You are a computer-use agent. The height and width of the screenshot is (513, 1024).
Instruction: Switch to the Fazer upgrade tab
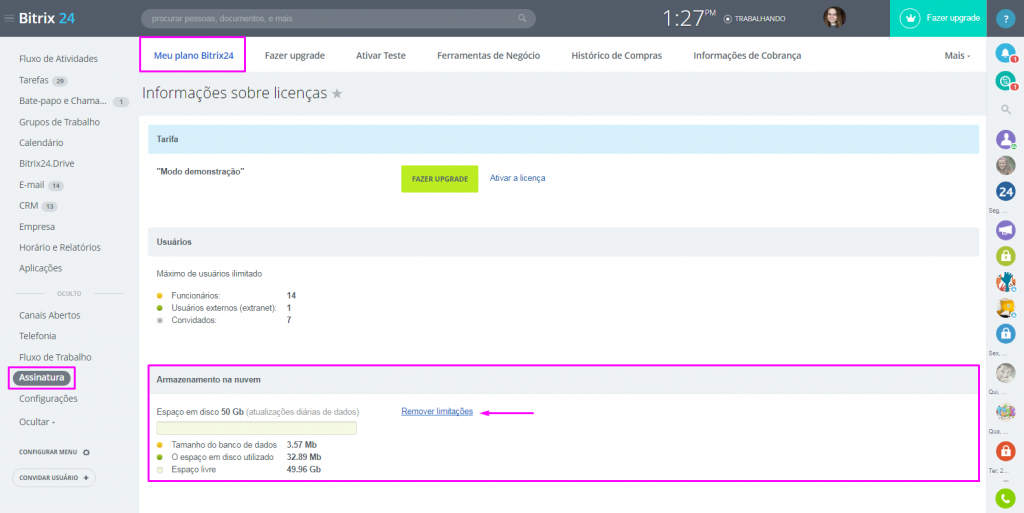[295, 55]
